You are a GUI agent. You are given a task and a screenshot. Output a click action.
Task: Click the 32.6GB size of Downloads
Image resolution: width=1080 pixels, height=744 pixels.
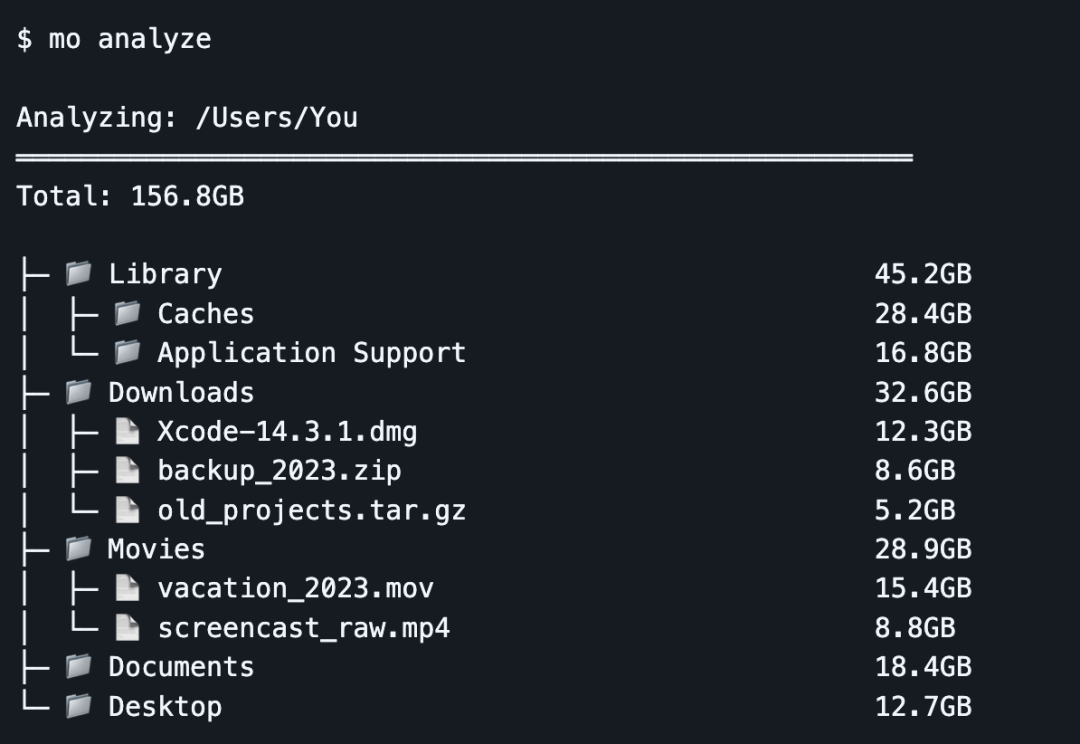(923, 392)
